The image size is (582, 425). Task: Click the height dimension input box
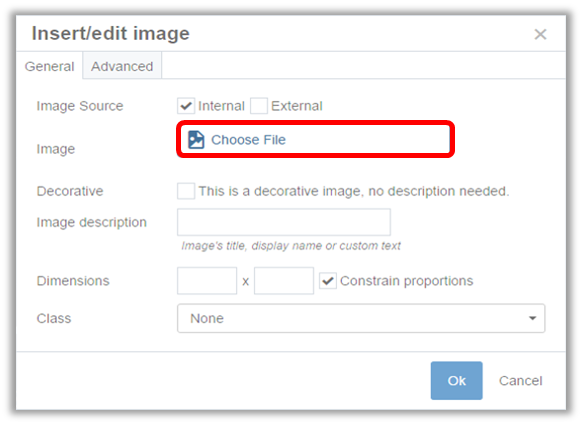(284, 281)
